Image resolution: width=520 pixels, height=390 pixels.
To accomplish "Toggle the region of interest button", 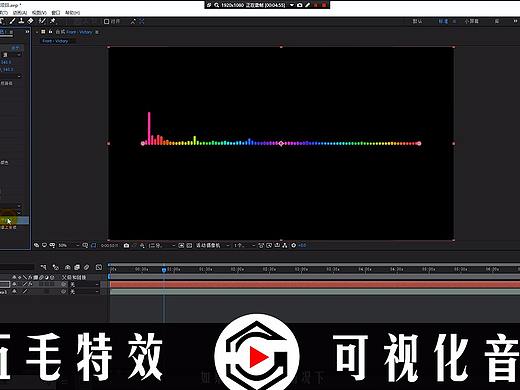I will pyautogui.click(x=181, y=245).
